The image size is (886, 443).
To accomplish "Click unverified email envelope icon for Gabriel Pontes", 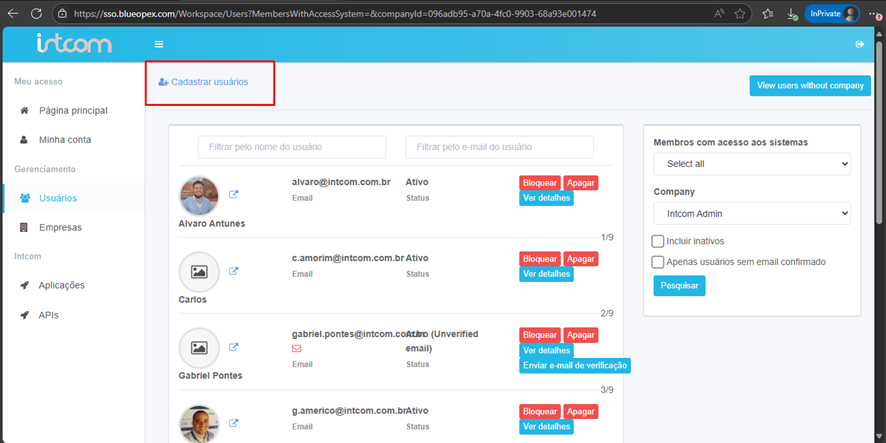I will click(297, 349).
